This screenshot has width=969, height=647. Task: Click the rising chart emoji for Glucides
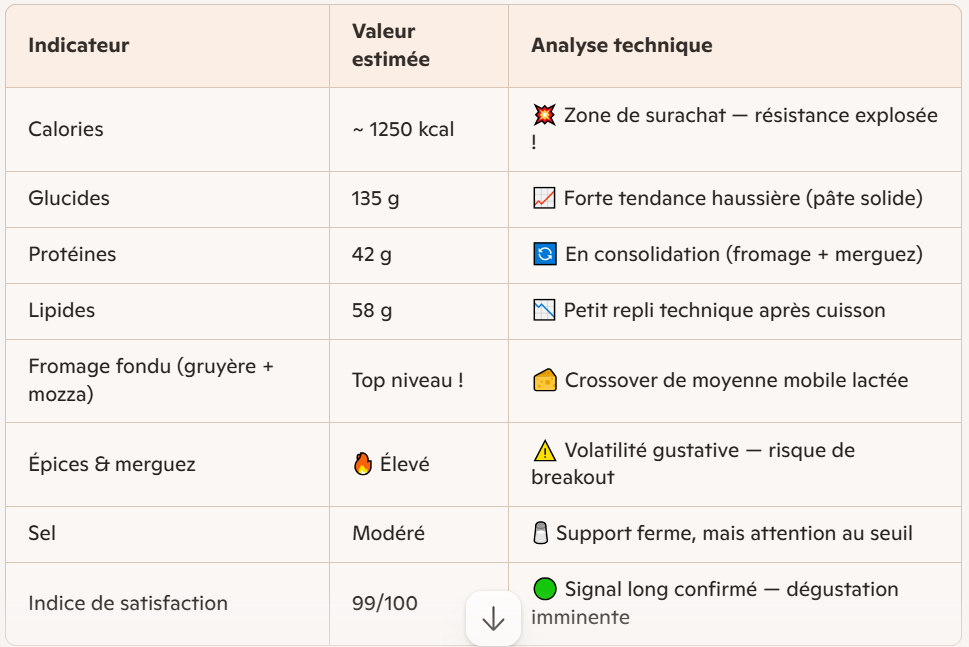544,199
